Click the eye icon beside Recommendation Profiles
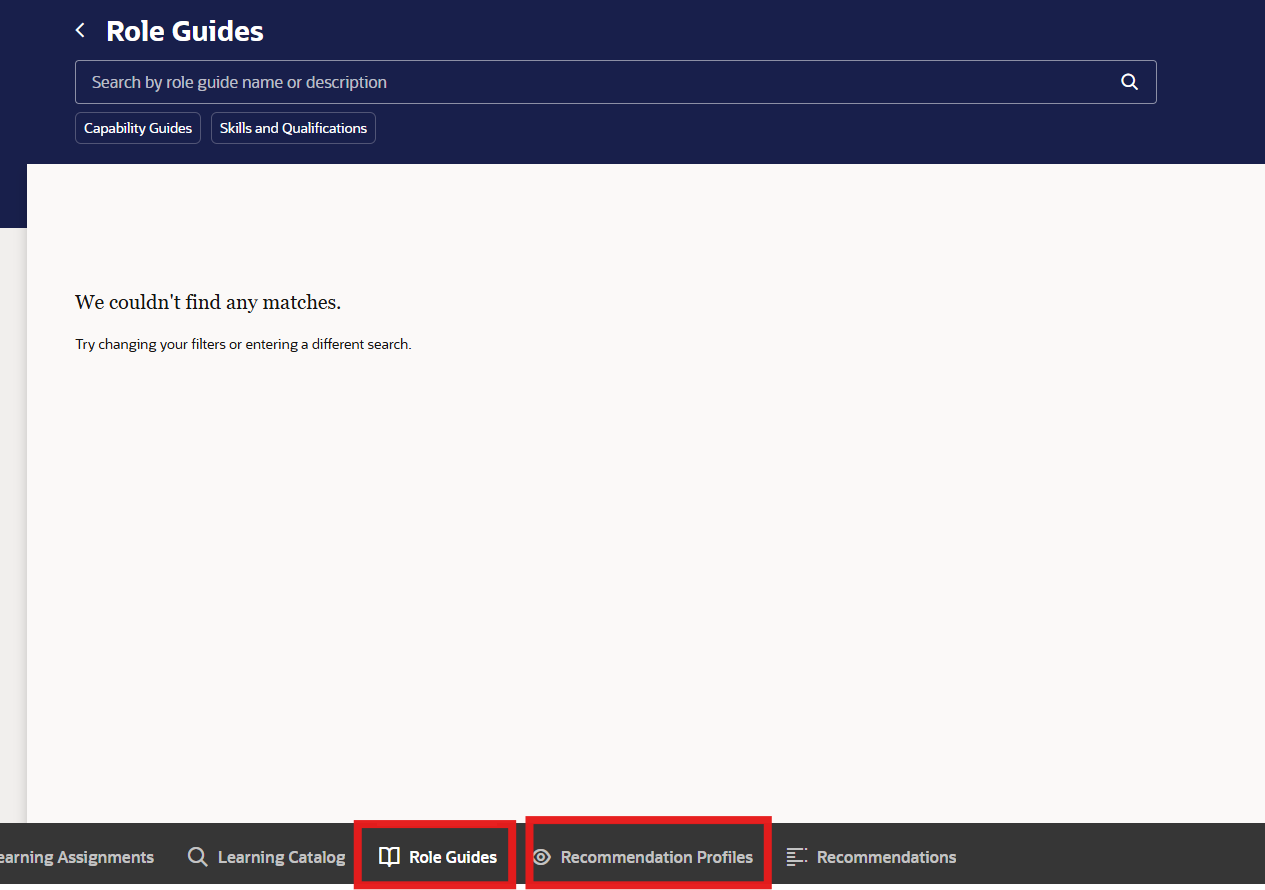The width and height of the screenshot is (1265, 890). coord(541,857)
